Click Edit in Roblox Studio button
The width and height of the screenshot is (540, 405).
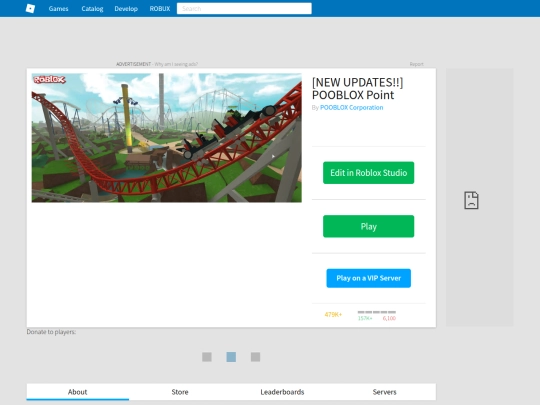[368, 173]
